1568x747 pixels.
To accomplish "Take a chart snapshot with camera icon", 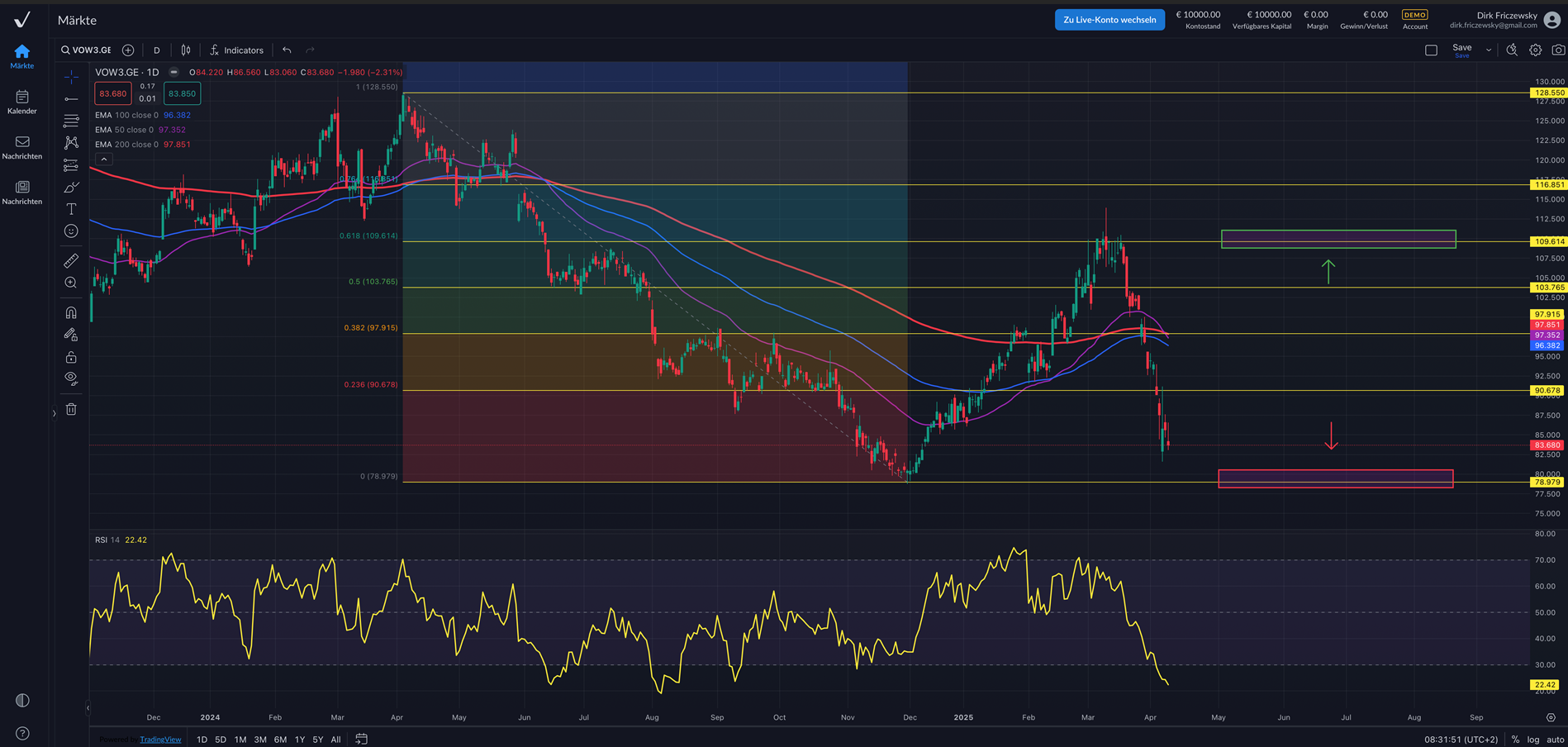I will pyautogui.click(x=1558, y=50).
